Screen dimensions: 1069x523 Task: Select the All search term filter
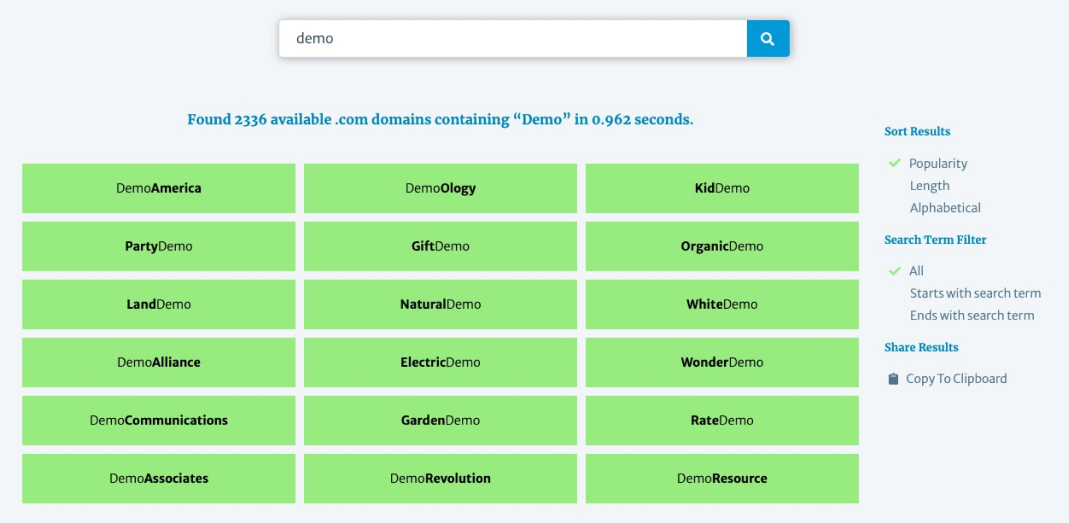tap(916, 271)
